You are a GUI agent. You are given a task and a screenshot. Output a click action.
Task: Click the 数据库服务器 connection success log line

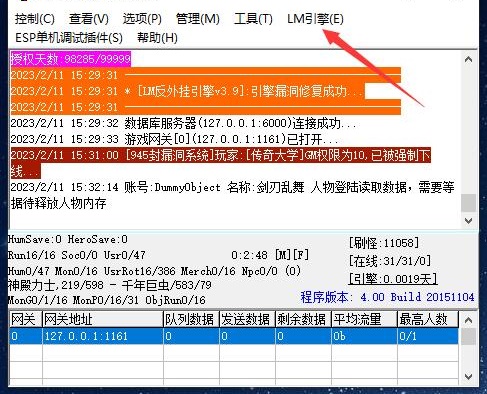point(184,123)
